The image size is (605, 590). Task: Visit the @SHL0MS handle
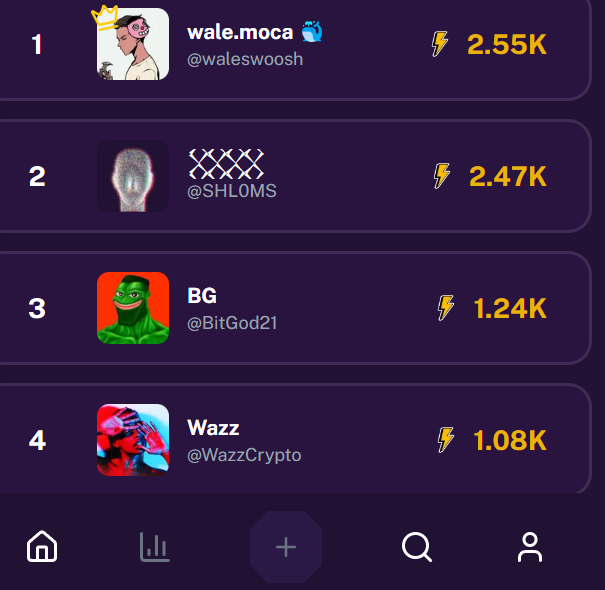click(x=232, y=191)
